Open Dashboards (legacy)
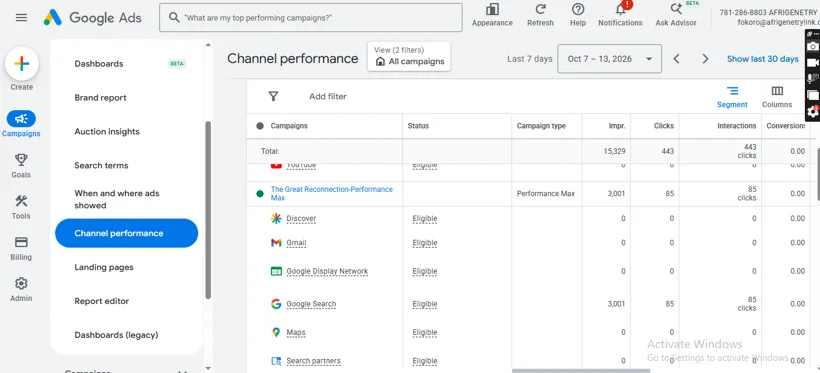Image resolution: width=820 pixels, height=373 pixels. [116, 335]
